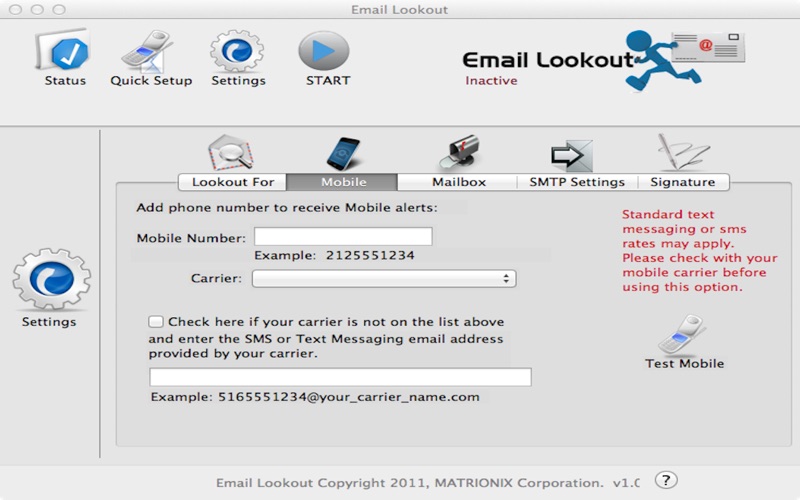Switch to the Lookout For tab
Screen dimensions: 800x500
(233, 182)
